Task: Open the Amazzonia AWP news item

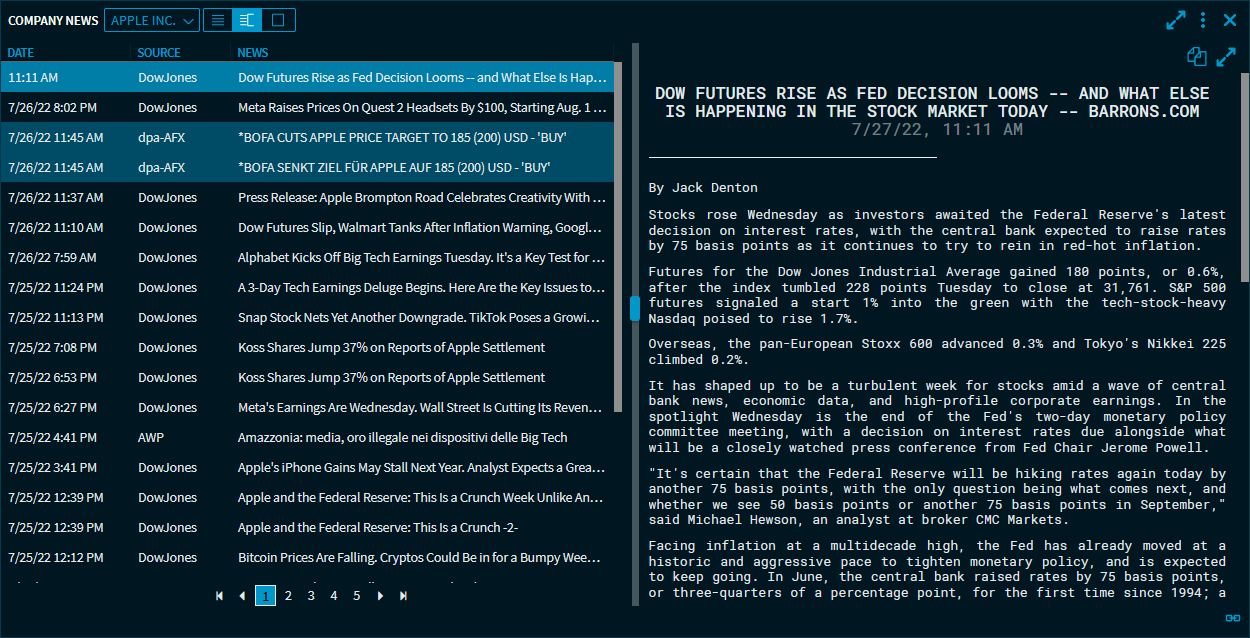Action: point(402,438)
